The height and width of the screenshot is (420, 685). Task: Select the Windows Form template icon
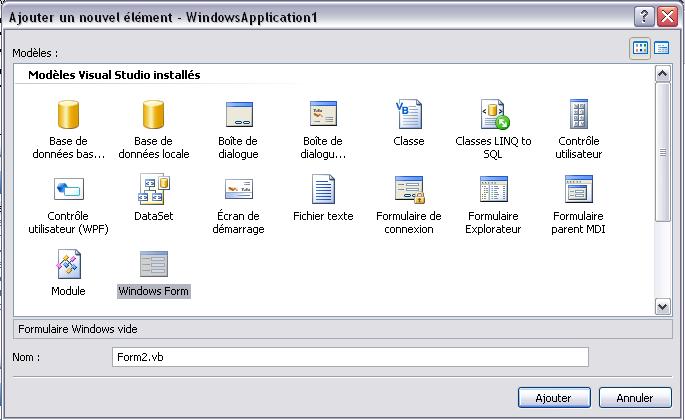154,264
